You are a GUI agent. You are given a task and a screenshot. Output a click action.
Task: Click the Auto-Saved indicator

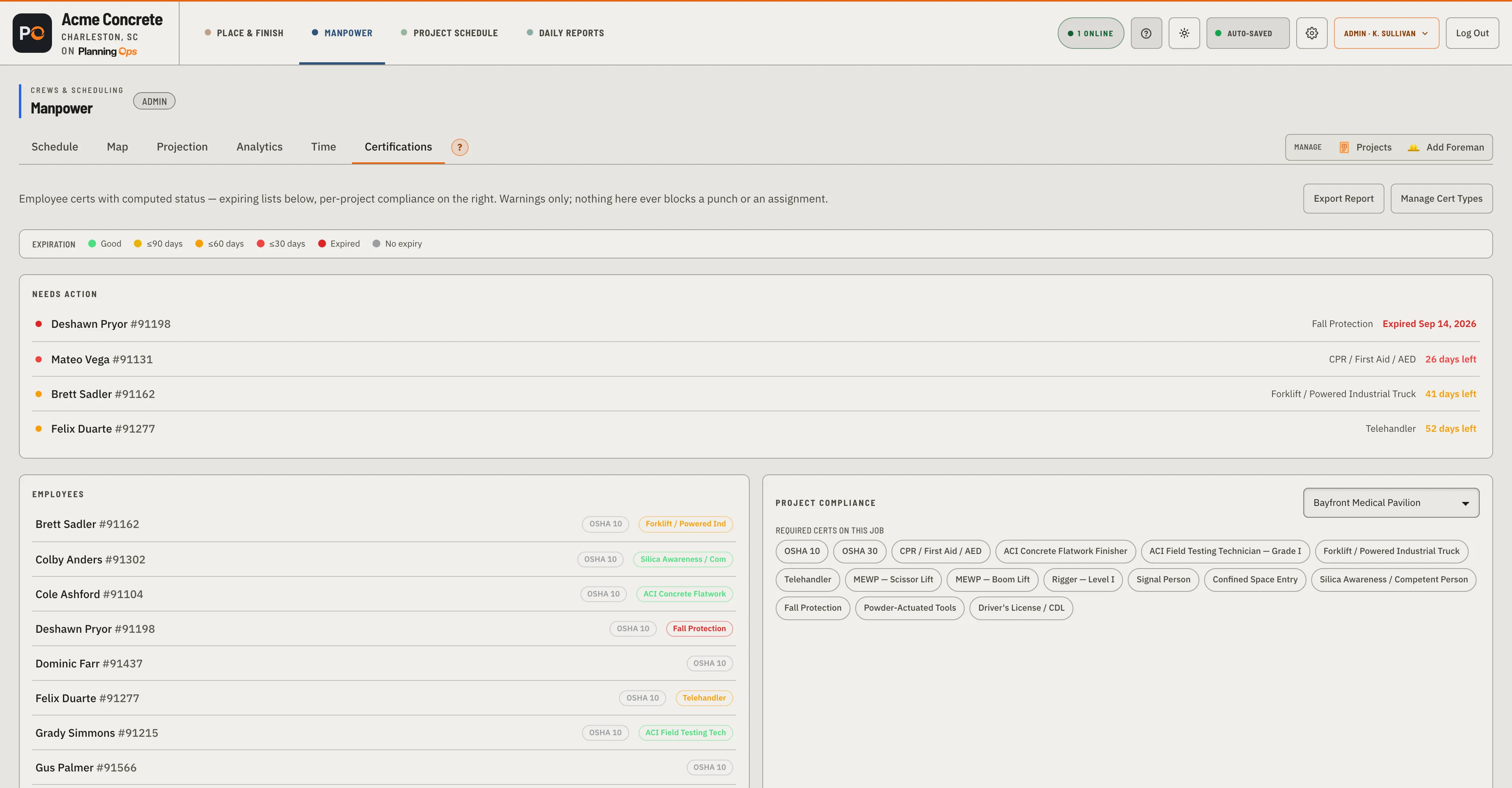point(1248,33)
